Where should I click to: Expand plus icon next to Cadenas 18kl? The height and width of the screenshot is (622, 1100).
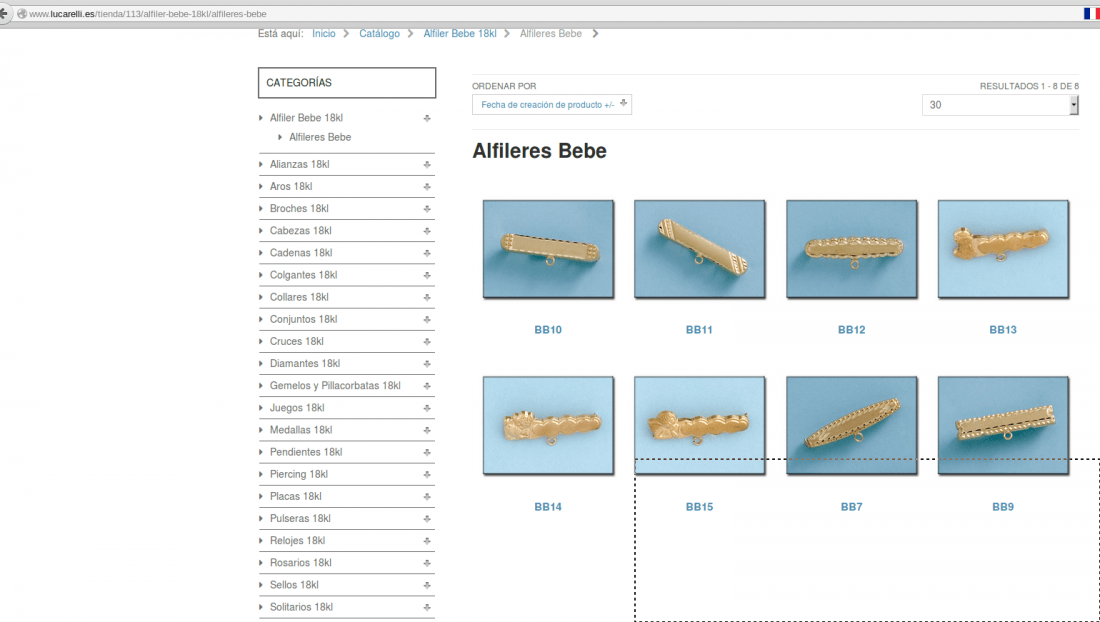tap(427, 253)
